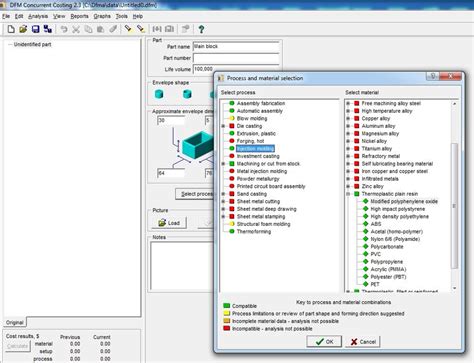Expand the Sheet metal cutting node

coord(223,201)
